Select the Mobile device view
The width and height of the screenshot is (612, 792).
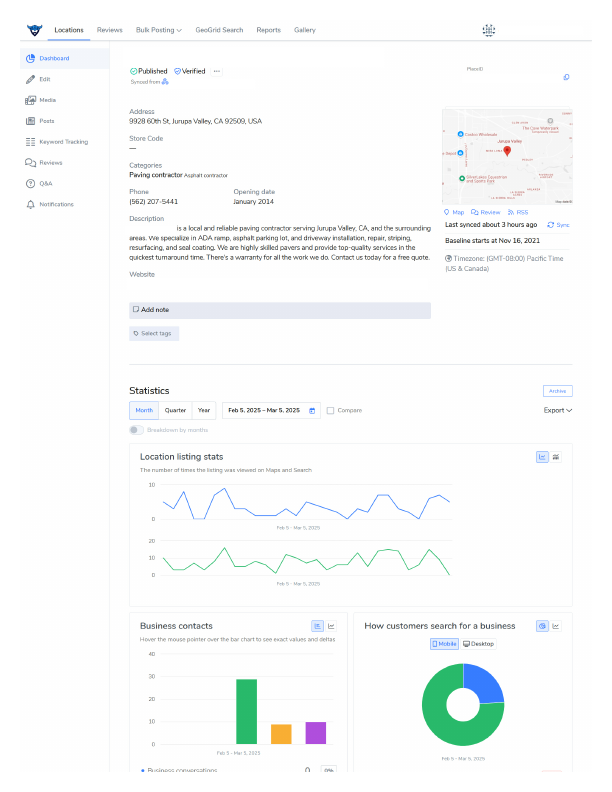444,644
